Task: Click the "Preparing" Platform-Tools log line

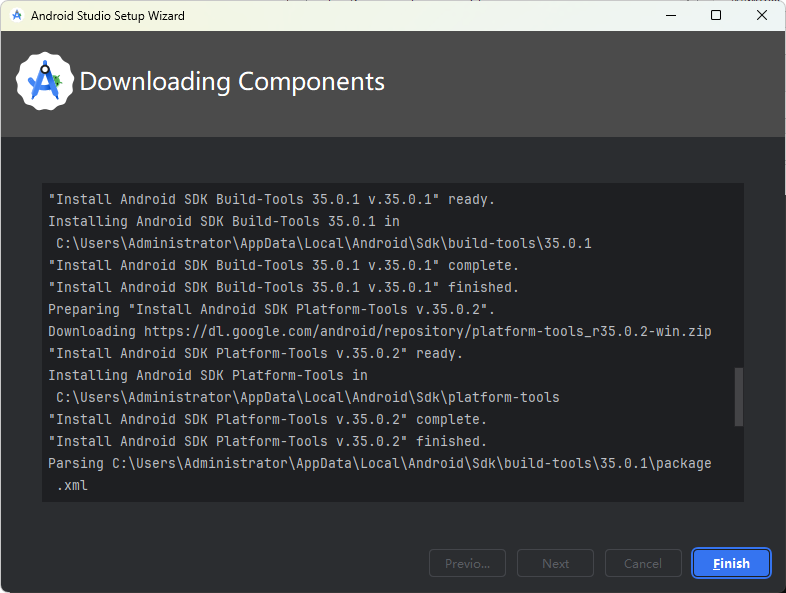Action: (x=271, y=309)
